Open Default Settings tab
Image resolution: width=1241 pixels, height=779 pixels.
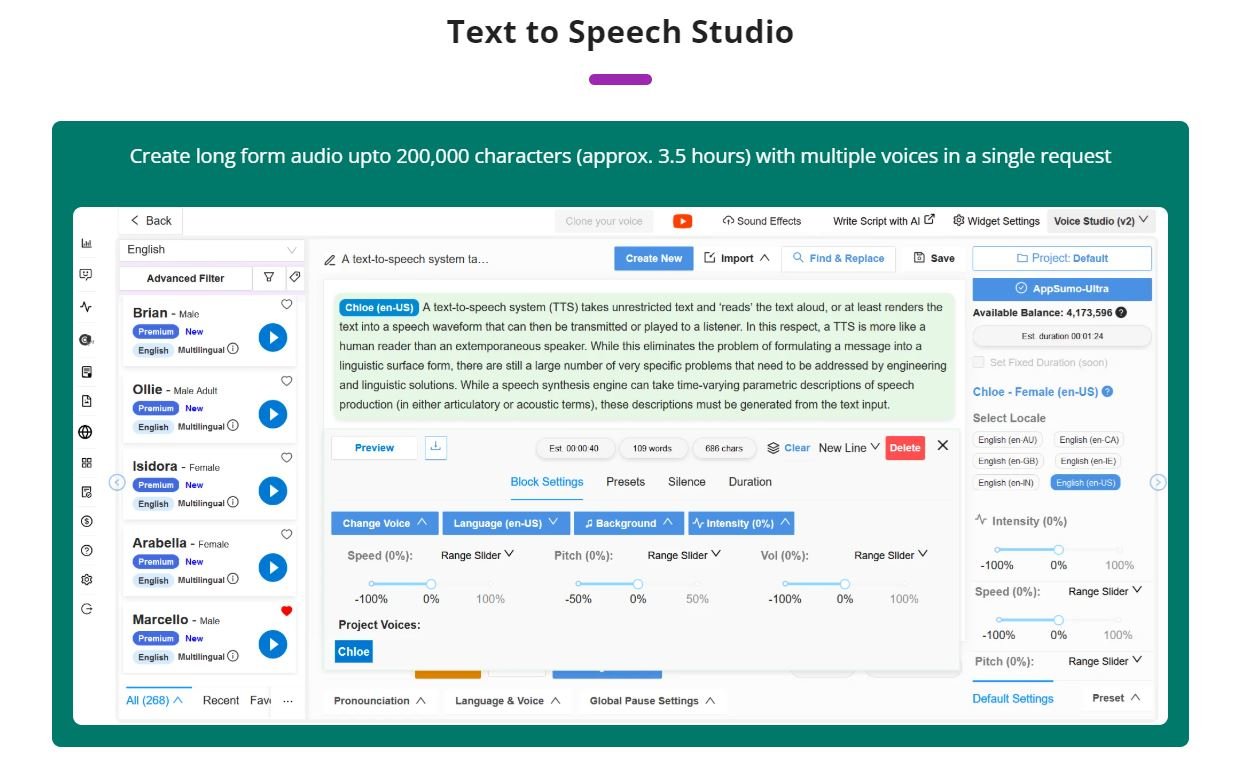pos(1013,699)
